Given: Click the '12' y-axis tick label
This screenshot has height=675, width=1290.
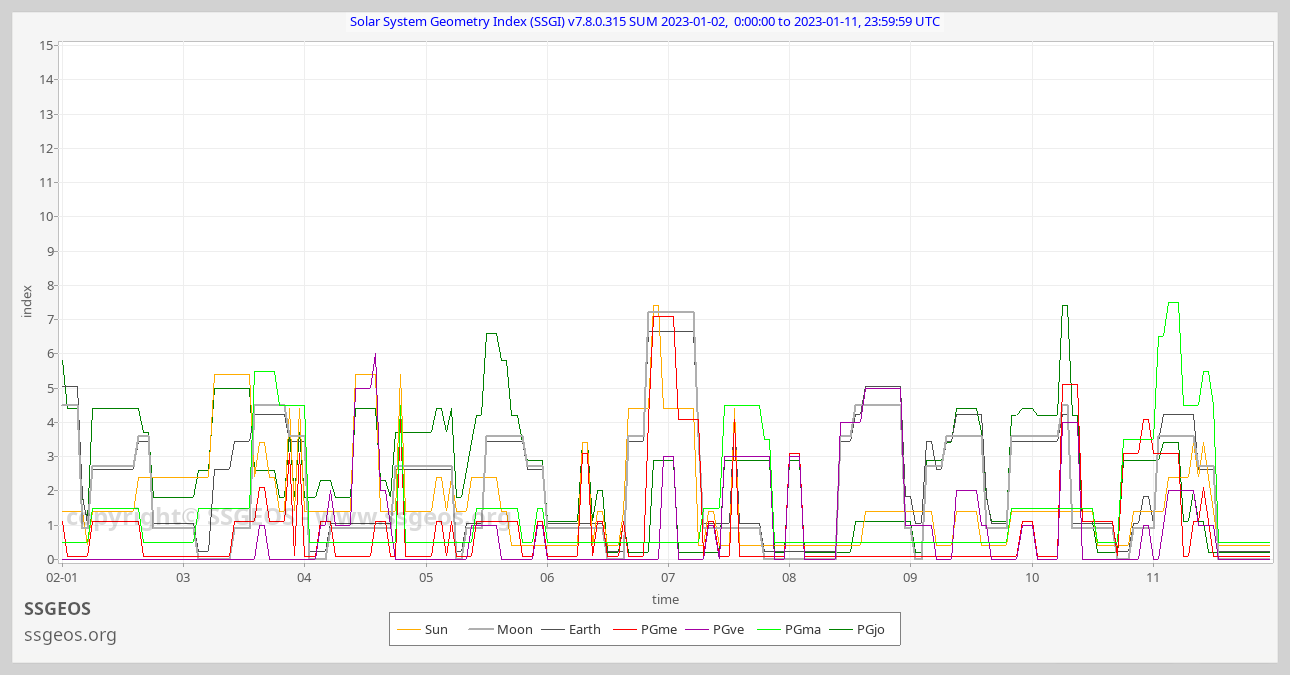Looking at the screenshot, I should point(47,148).
